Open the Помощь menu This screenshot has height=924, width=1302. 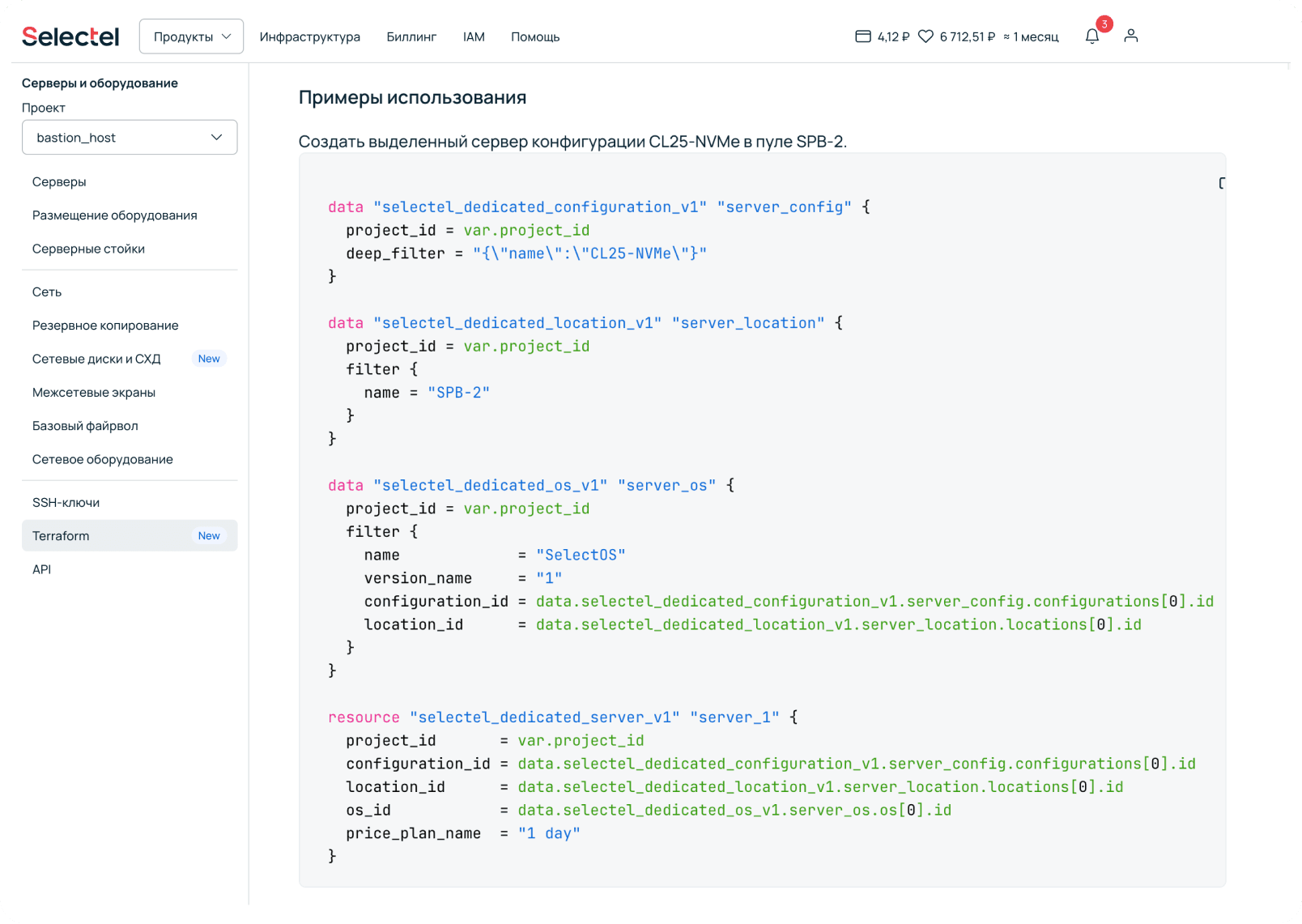[x=535, y=37]
